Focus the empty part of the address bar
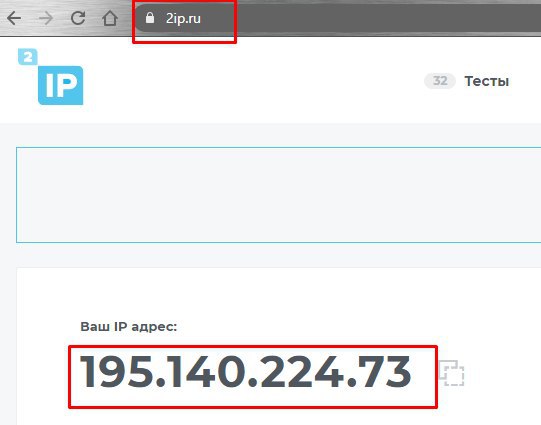Screen dimensions: 541x425 380,18
